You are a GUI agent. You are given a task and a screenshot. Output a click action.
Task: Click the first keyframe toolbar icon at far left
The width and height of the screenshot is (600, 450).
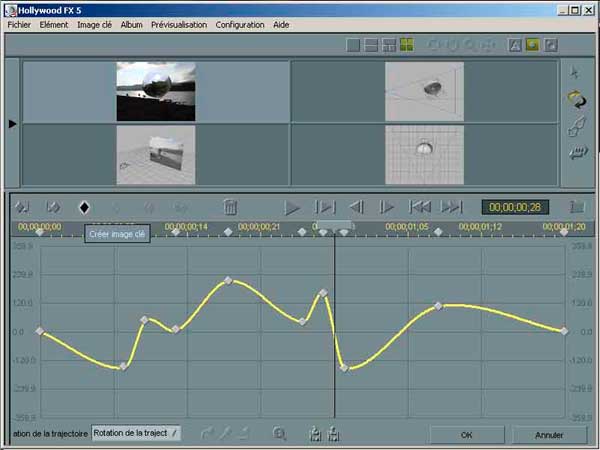point(22,208)
